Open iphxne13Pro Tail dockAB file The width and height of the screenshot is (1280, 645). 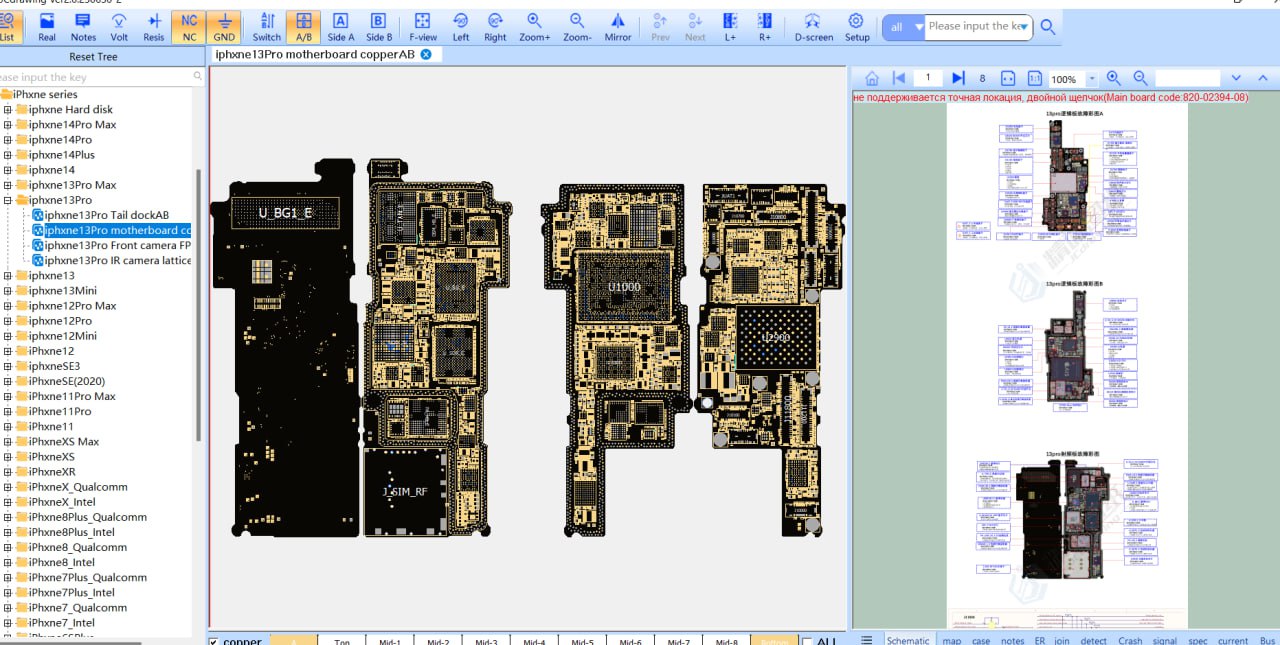click(x=107, y=215)
